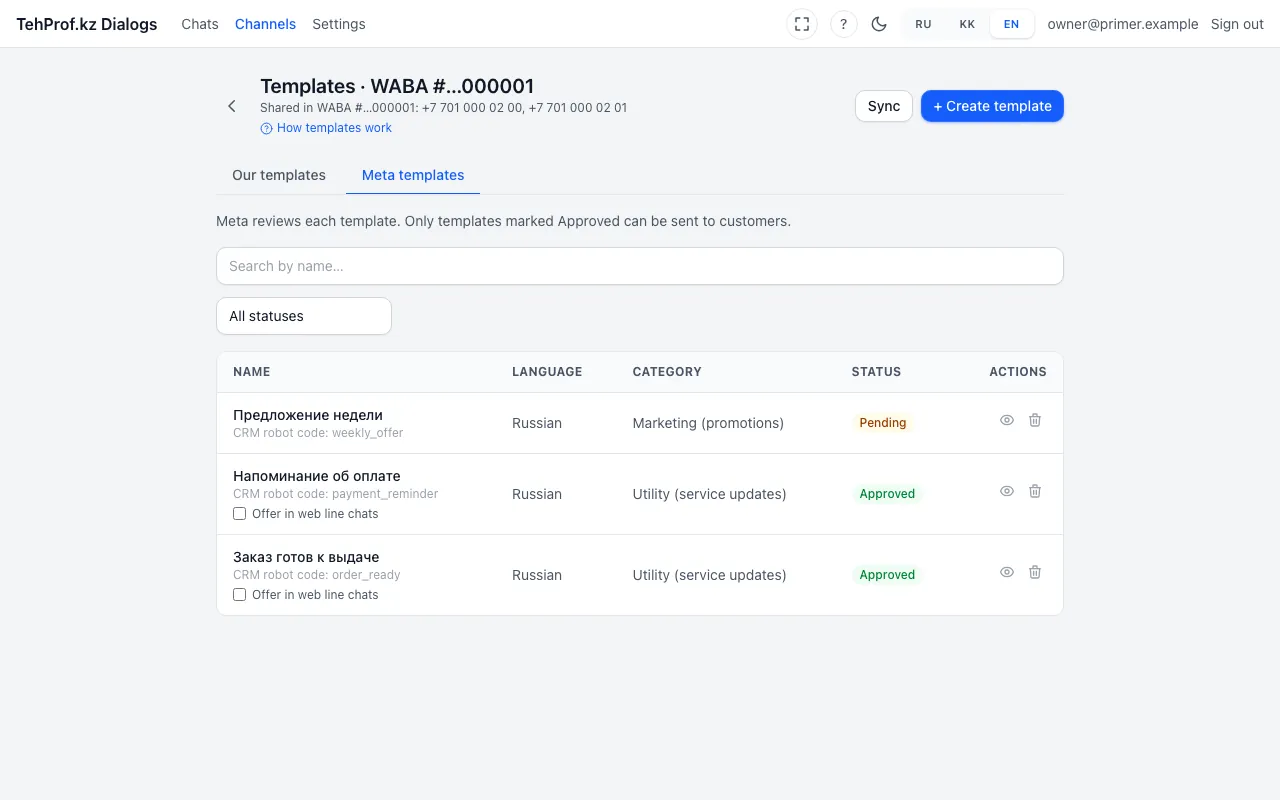This screenshot has width=1280, height=800.
Task: Open the How templates work link
Action: 326,128
